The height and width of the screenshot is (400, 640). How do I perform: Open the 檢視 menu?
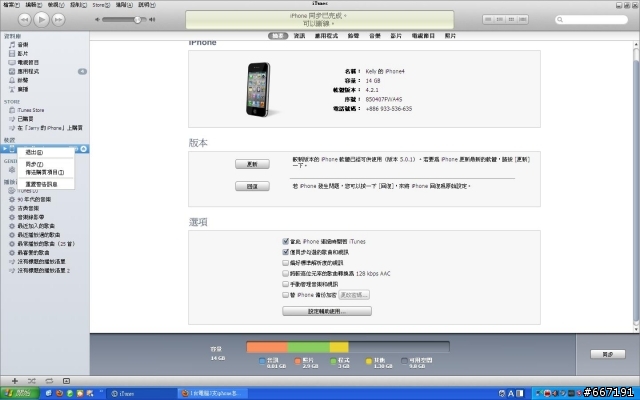[x=56, y=5]
